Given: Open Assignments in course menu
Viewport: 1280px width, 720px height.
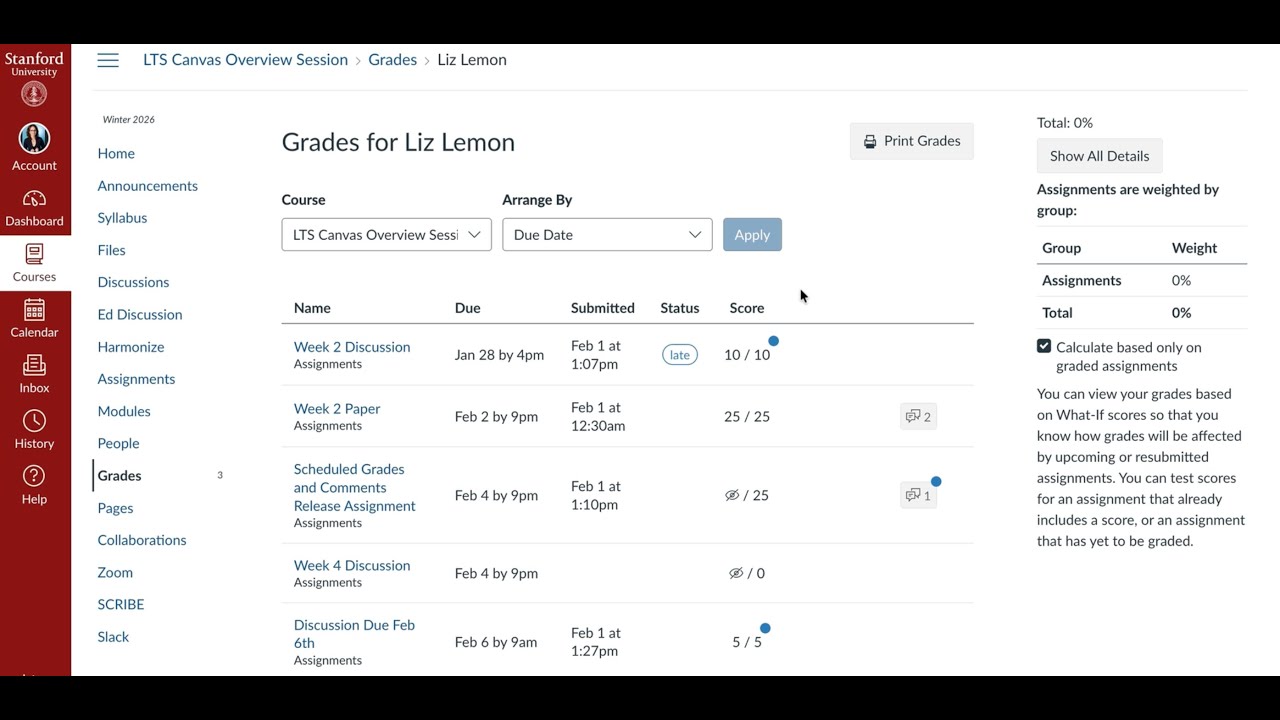Looking at the screenshot, I should (x=136, y=379).
